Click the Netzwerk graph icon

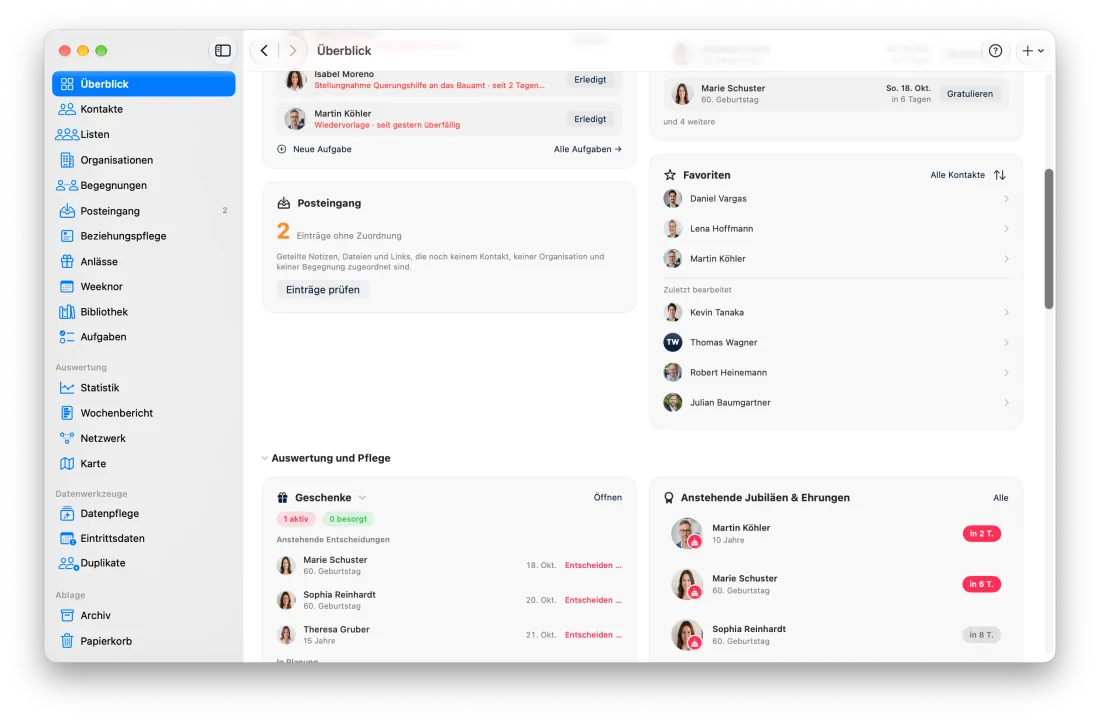tap(67, 438)
